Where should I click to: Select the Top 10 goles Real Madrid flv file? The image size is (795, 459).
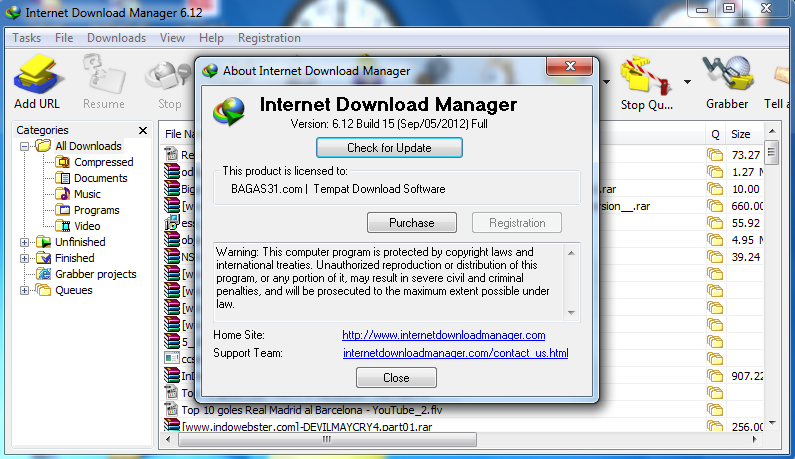point(312,410)
